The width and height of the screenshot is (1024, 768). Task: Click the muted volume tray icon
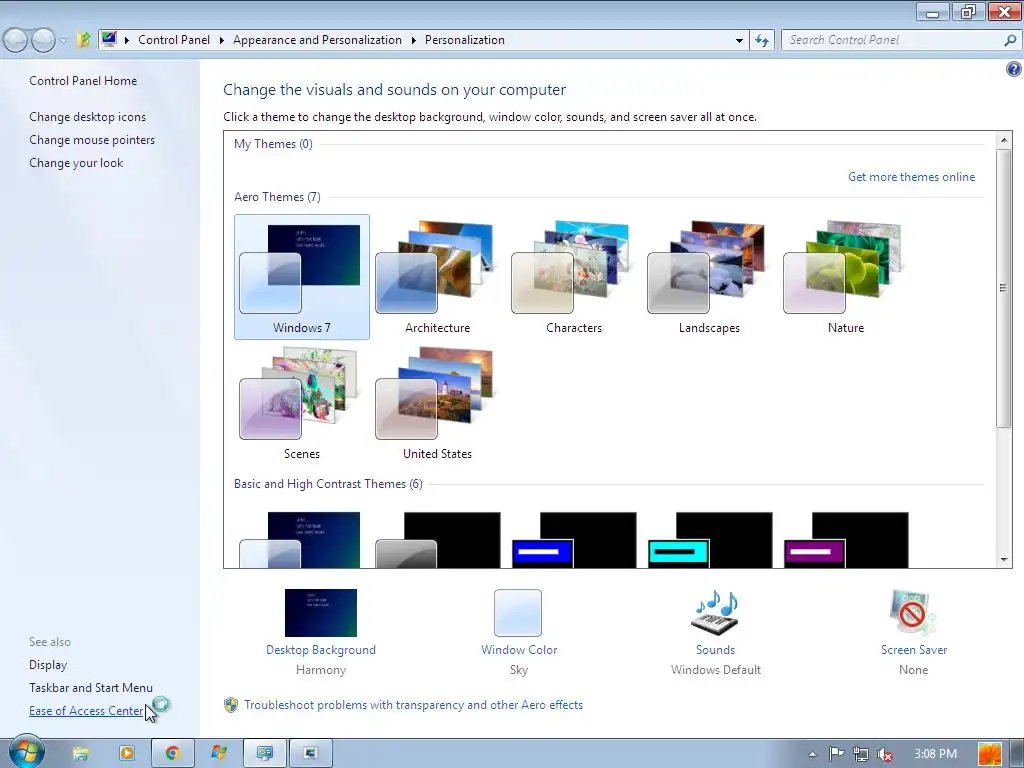coord(885,754)
